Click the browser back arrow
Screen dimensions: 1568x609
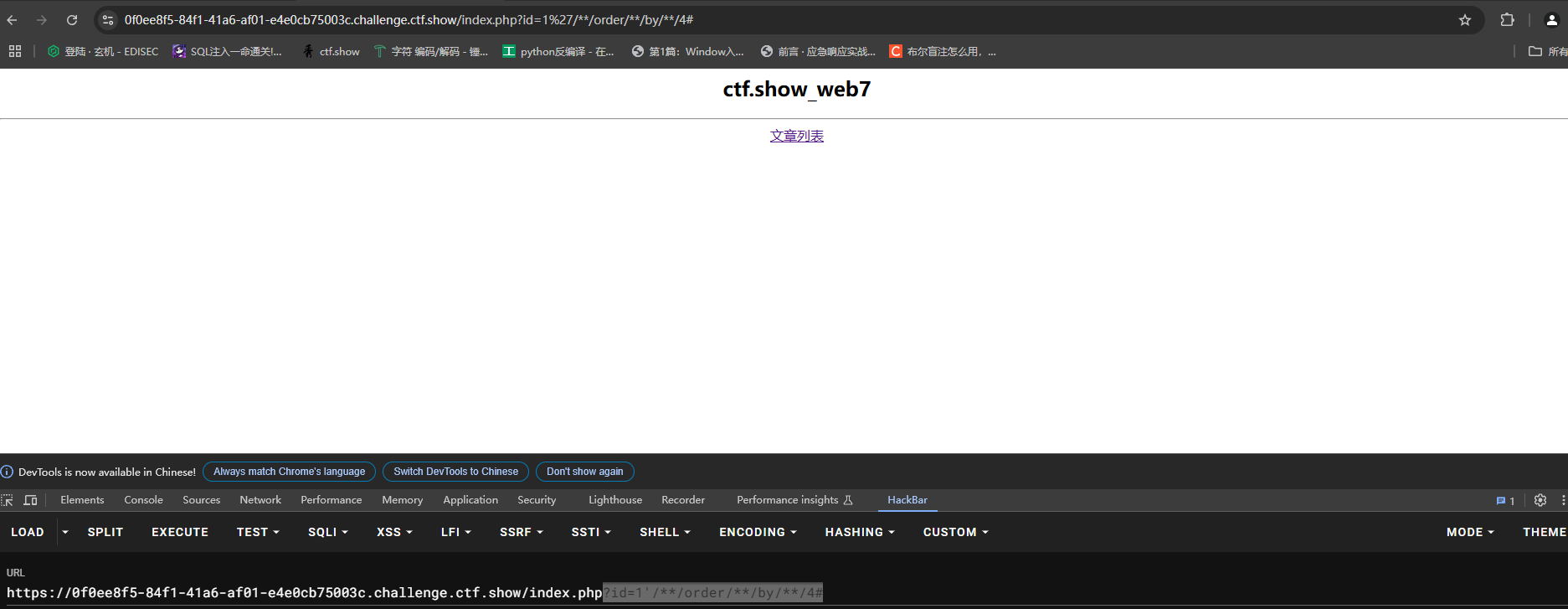click(12, 20)
